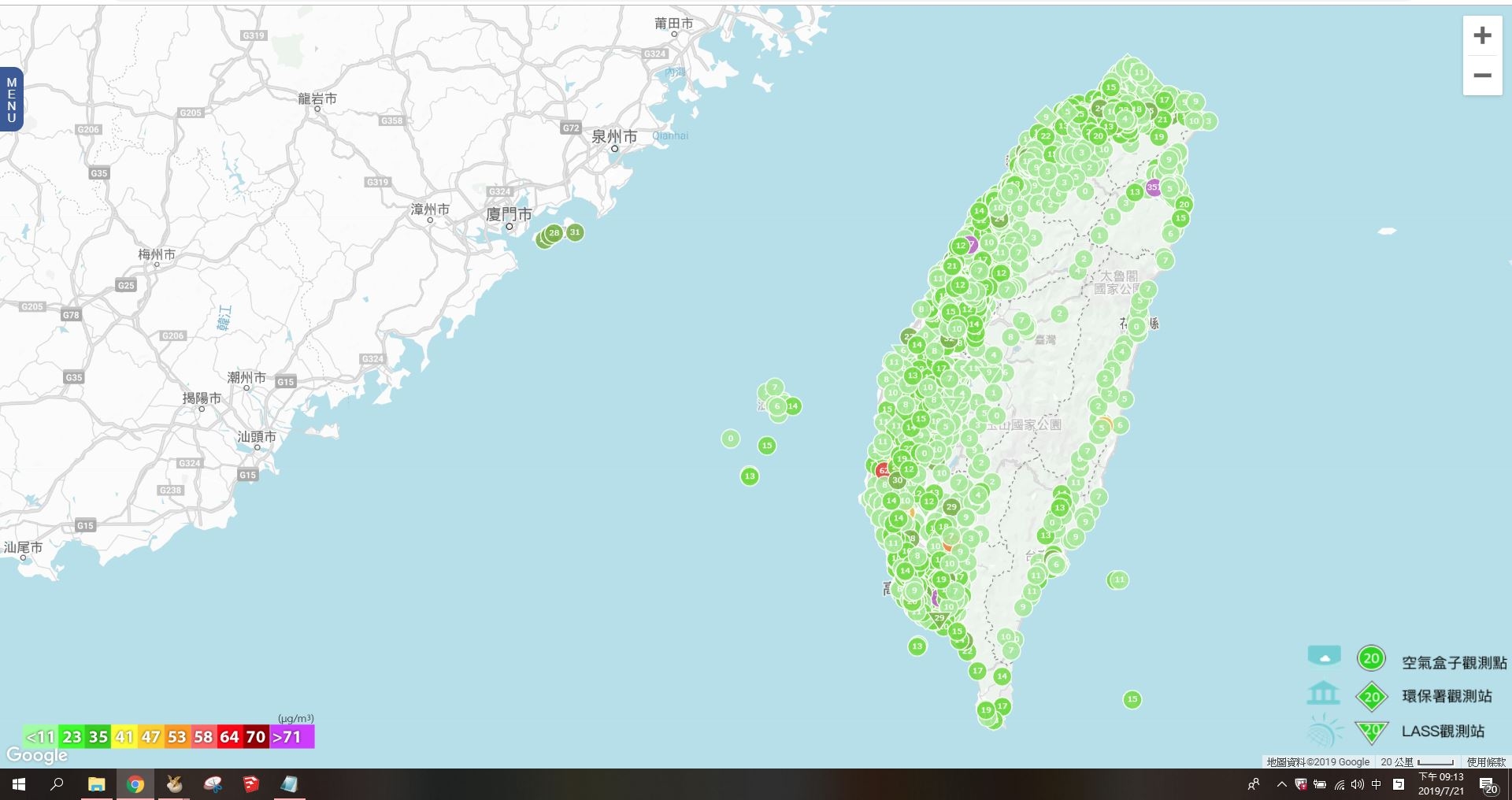Toggle the EPA building layer icon
Screen dimensions: 1512x800
coord(1323,694)
